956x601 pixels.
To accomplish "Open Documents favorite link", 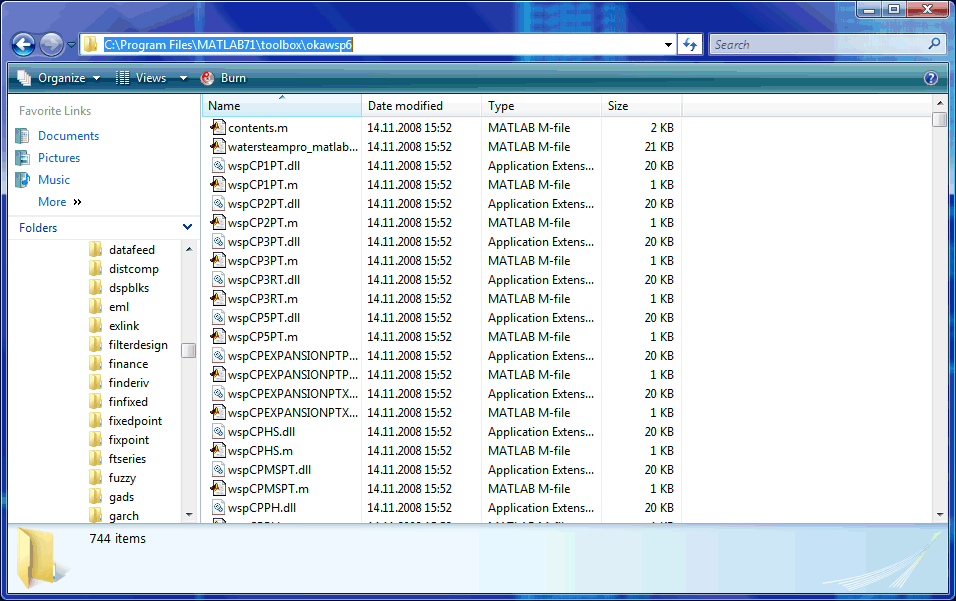I will pos(68,136).
